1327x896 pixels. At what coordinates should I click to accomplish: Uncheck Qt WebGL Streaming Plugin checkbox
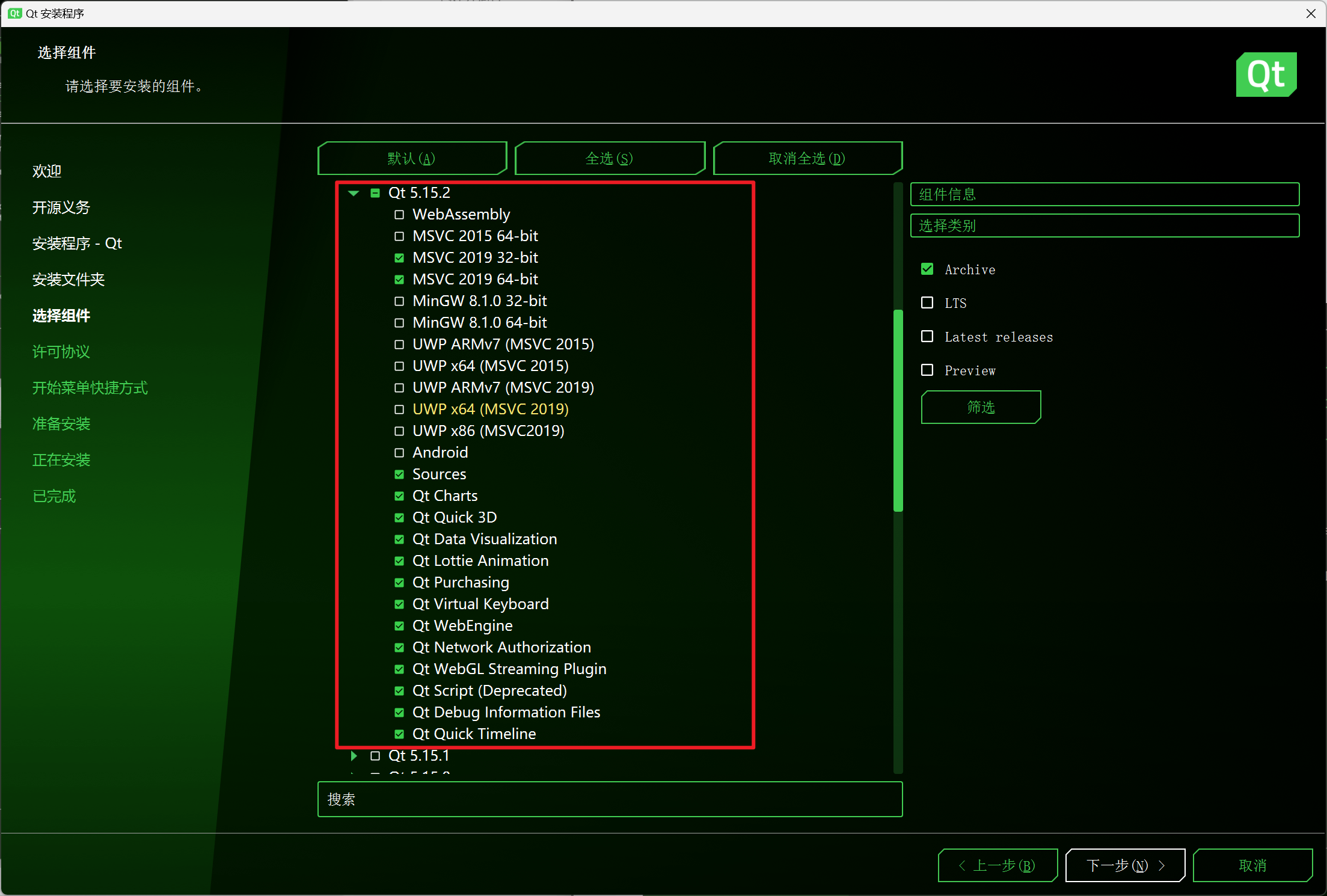[399, 669]
